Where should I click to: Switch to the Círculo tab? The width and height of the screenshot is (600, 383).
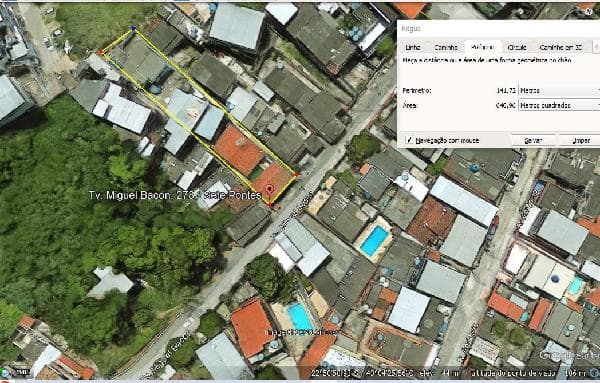coord(517,47)
